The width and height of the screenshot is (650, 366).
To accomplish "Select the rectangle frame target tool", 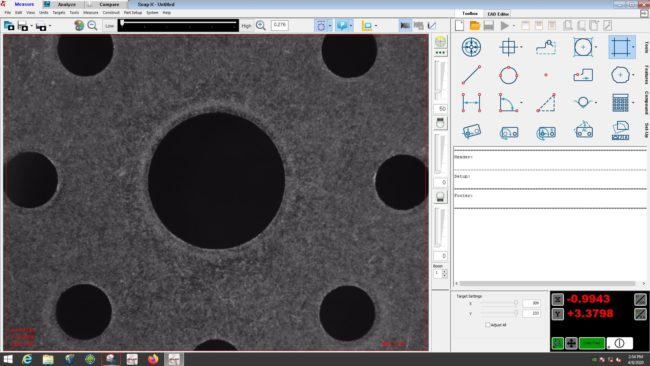I will pyautogui.click(x=620, y=47).
